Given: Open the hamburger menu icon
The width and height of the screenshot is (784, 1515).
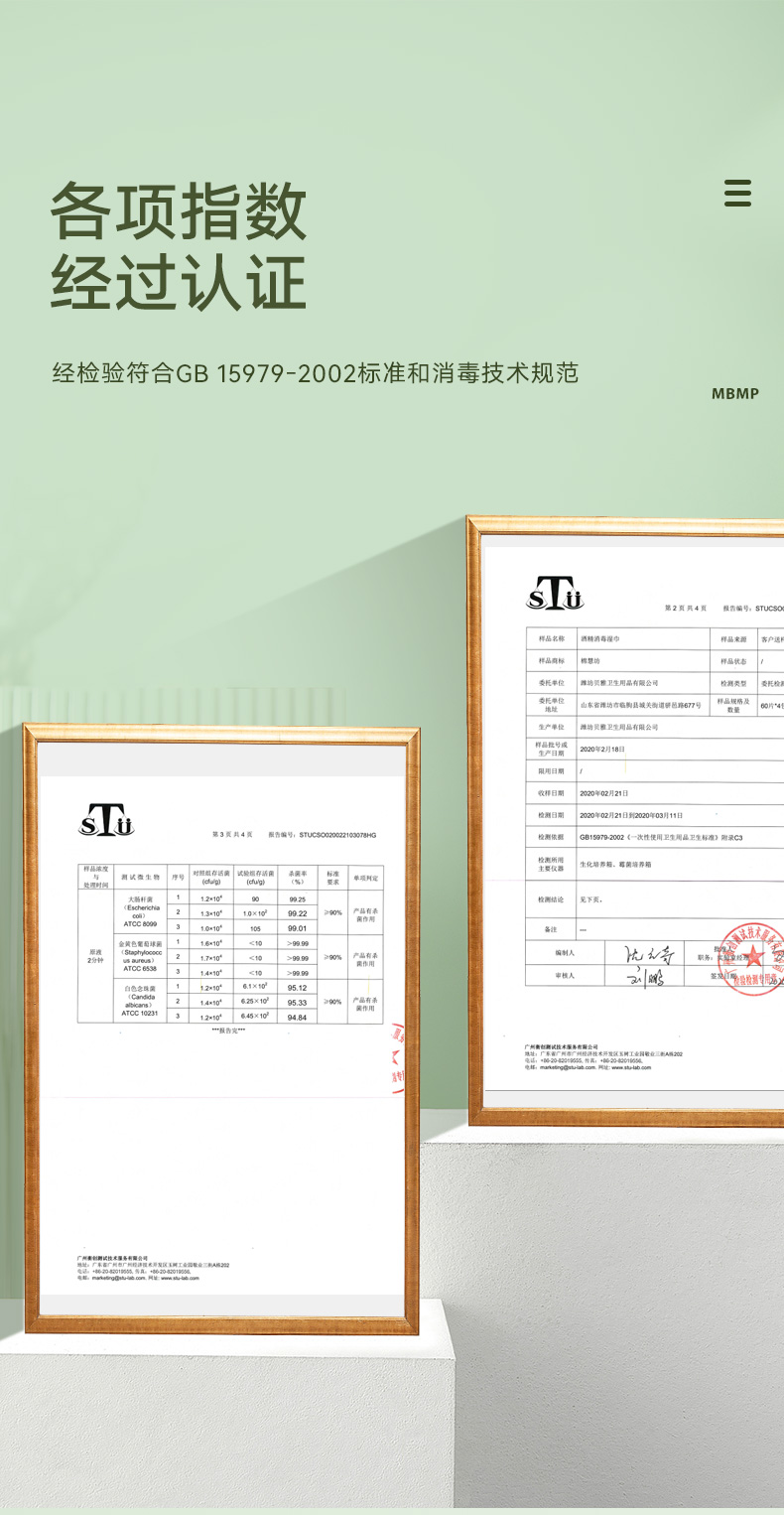Looking at the screenshot, I should [737, 193].
